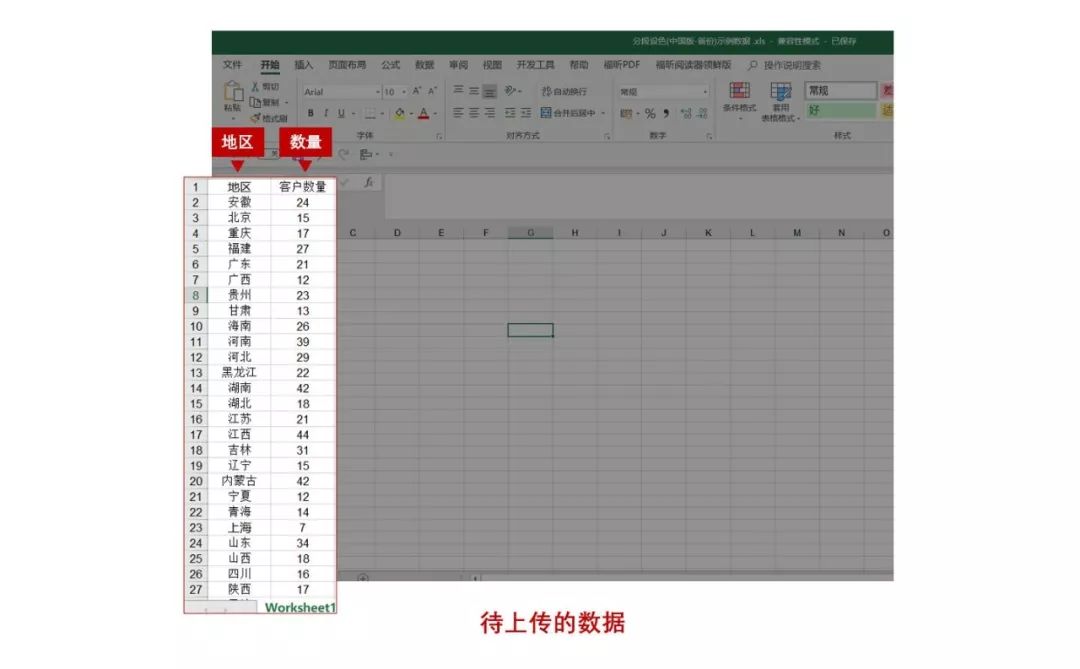
Task: Click the Worksheet1 sheet tab
Action: (300, 607)
